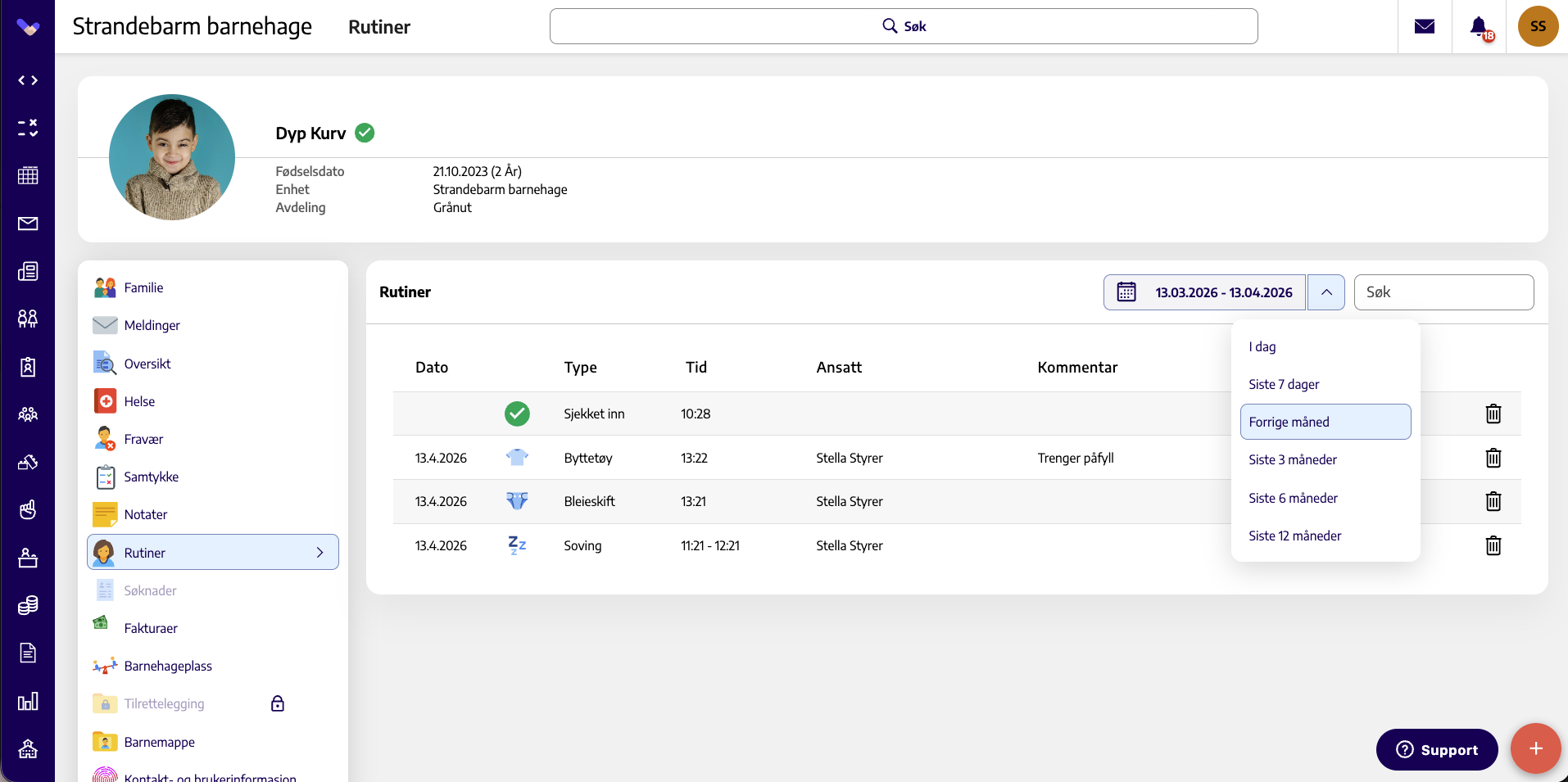Delete the Soving routine row
The height and width of the screenshot is (782, 1568).
[1493, 545]
